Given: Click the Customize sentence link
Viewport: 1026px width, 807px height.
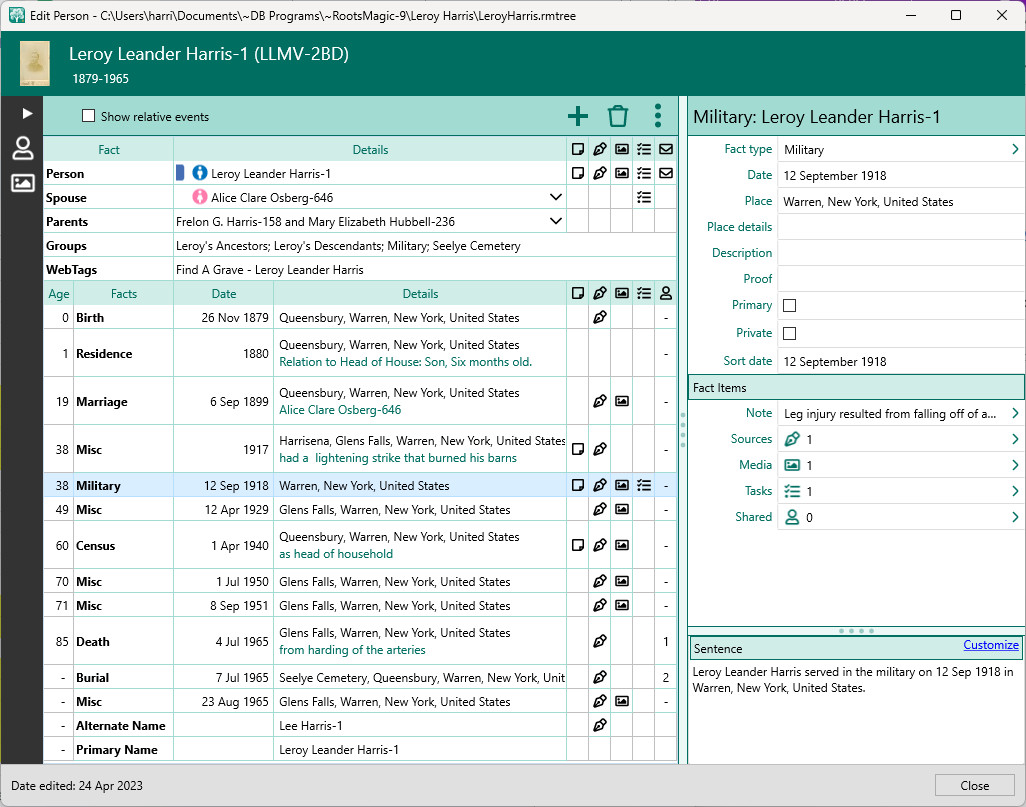Looking at the screenshot, I should tap(990, 645).
